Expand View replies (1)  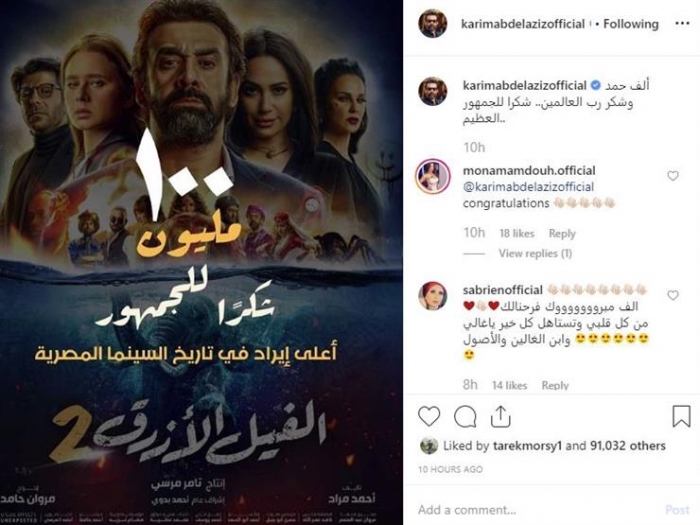click(x=535, y=254)
